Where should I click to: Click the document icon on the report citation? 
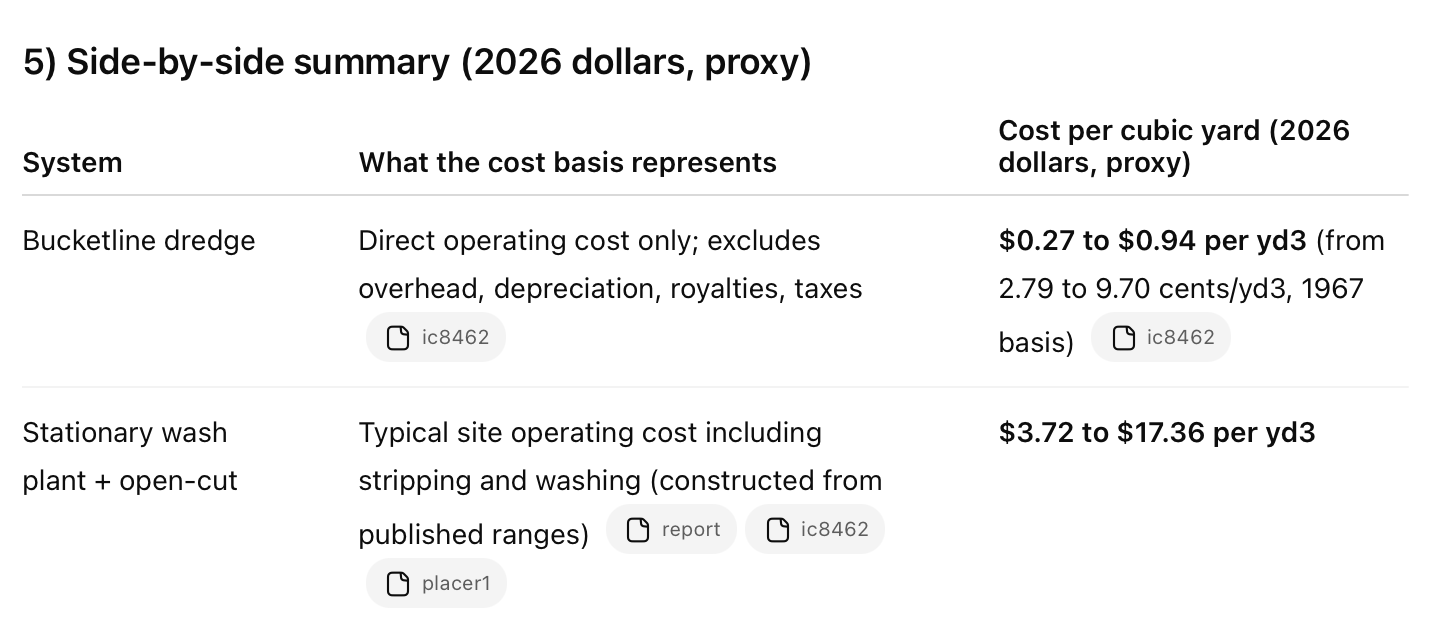[638, 530]
